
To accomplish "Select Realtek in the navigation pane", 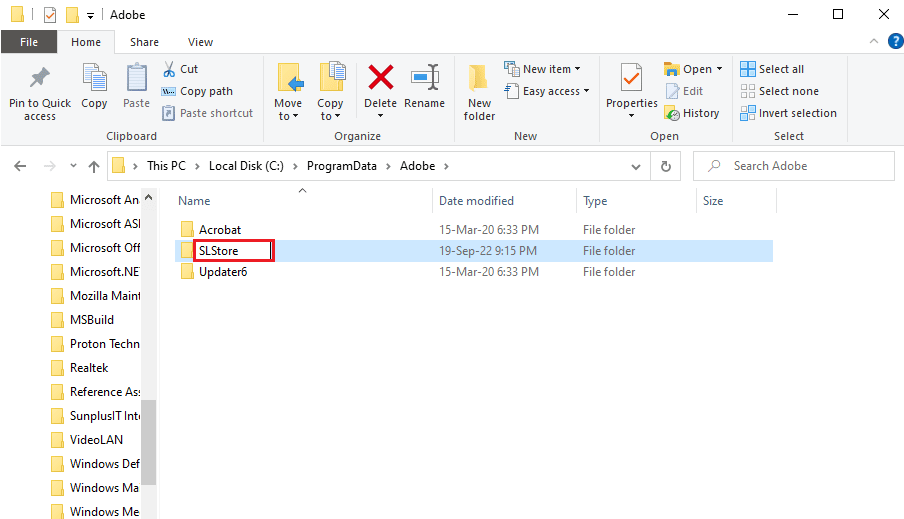I will [x=89, y=367].
